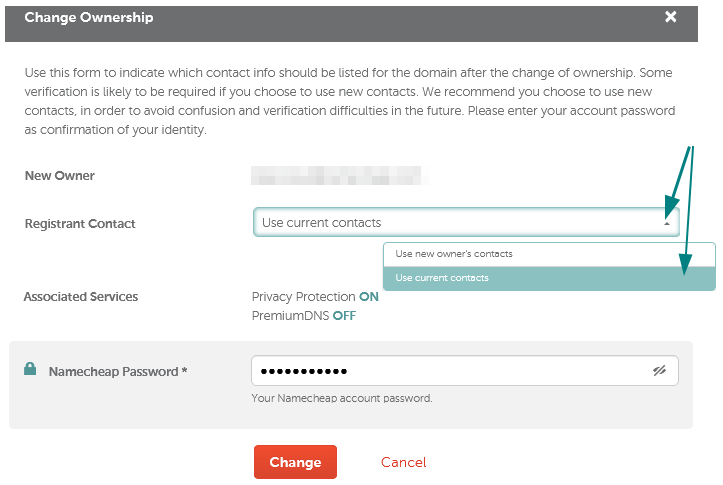Viewport: 723px width, 485px height.
Task: Click the form's instruction paragraph
Action: tap(350, 101)
